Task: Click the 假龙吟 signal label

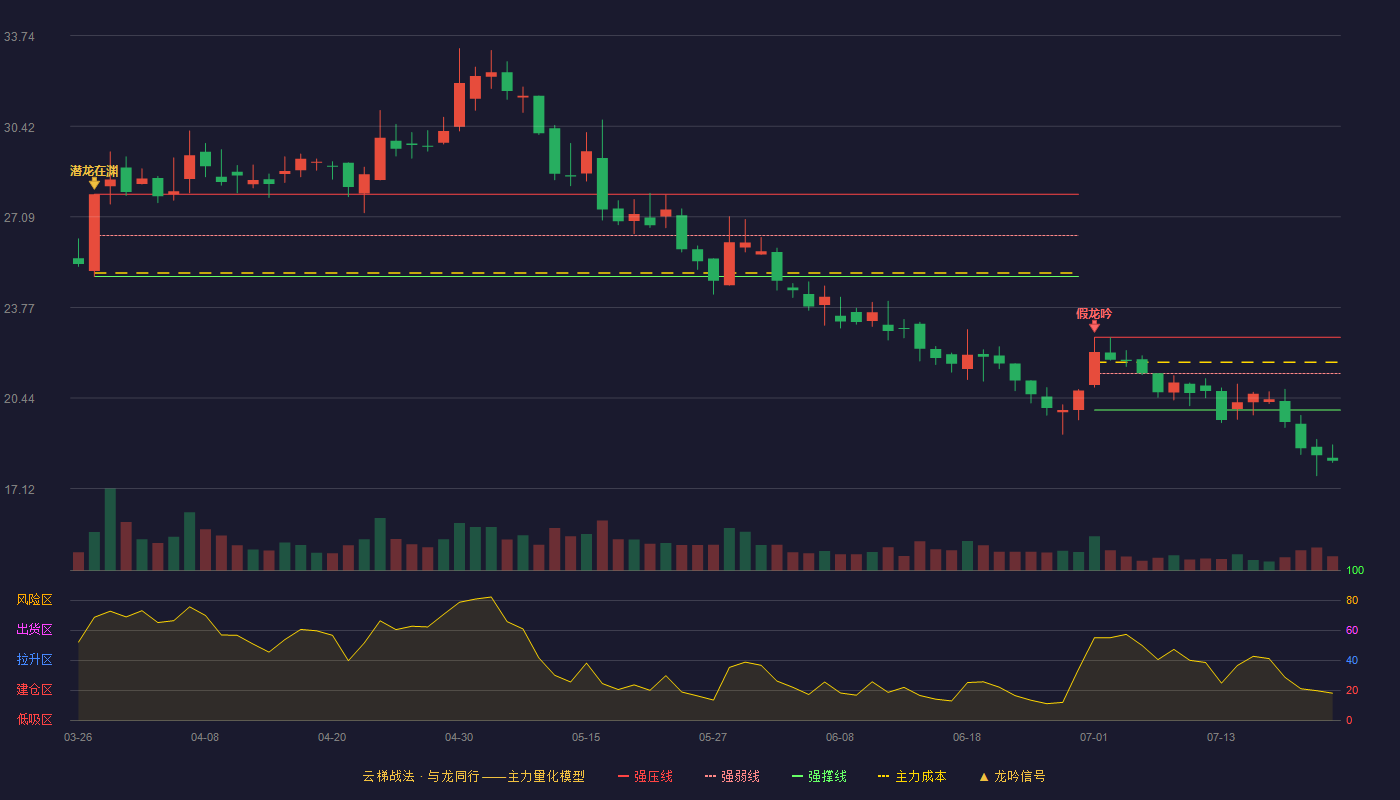Action: (1094, 314)
